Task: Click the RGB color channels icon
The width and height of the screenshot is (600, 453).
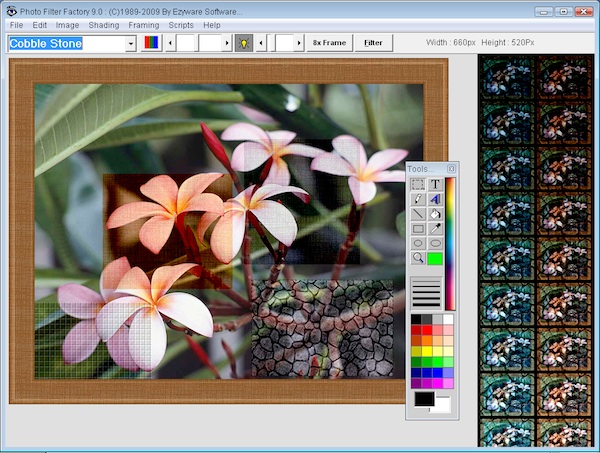Action: [152, 43]
